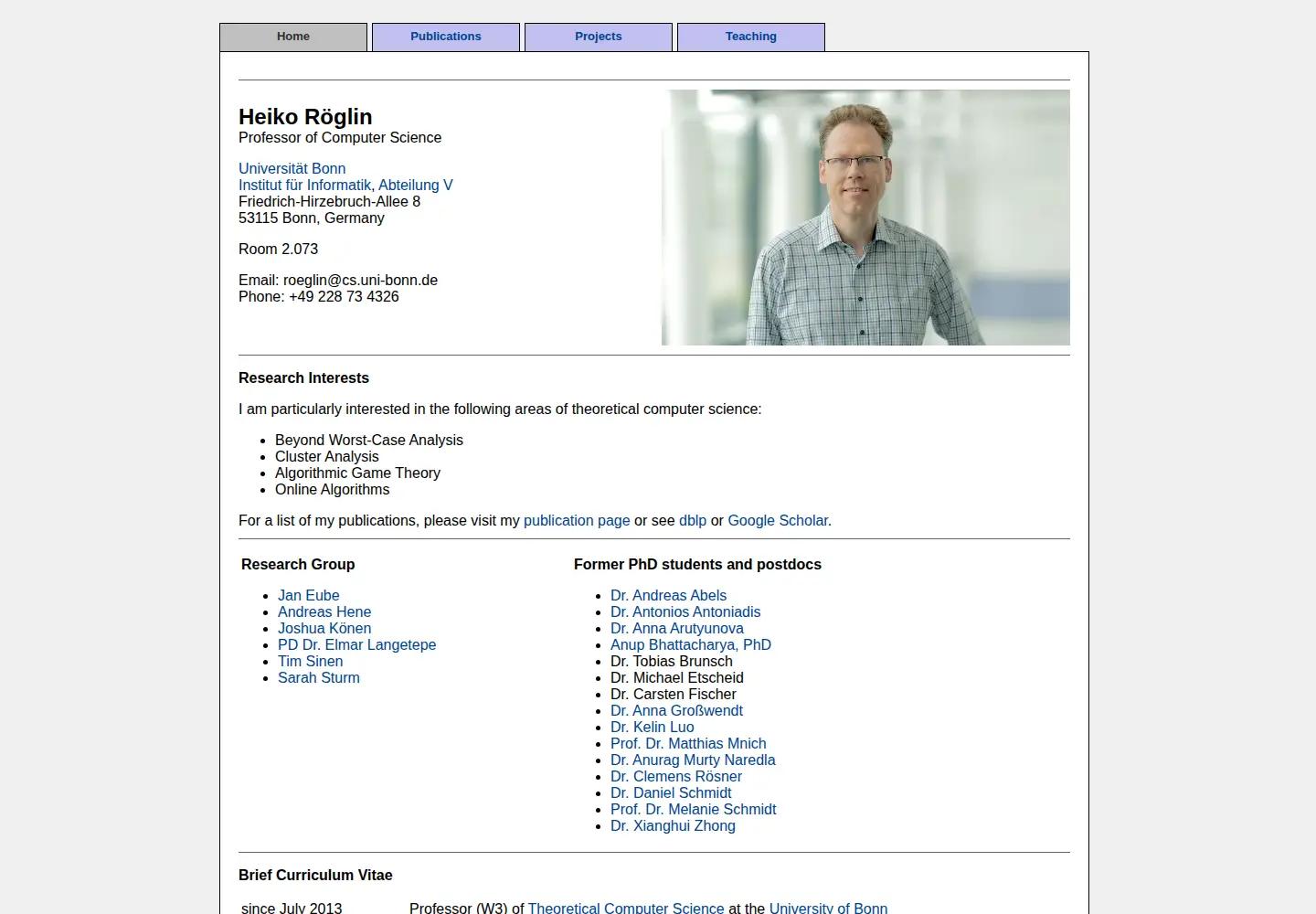1316x914 pixels.
Task: Click the email roeglin@cs.uni-bonn.de text
Action: click(x=360, y=280)
